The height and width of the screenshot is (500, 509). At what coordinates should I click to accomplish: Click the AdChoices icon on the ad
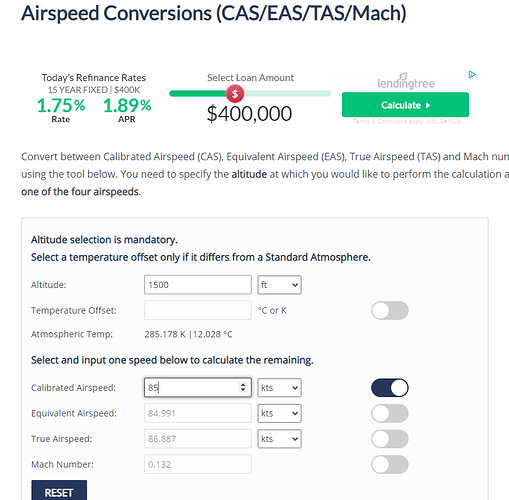[472, 74]
